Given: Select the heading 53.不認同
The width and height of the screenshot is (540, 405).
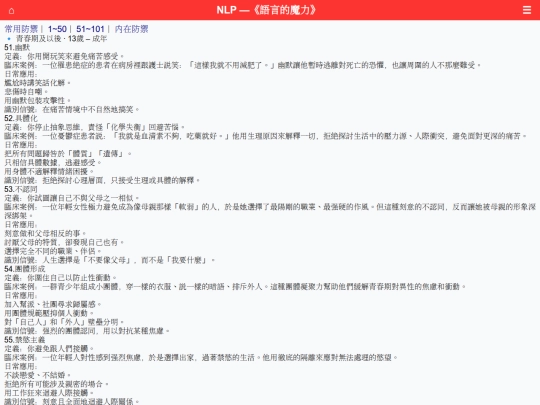Looking at the screenshot, I should pyautogui.click(x=21, y=189).
